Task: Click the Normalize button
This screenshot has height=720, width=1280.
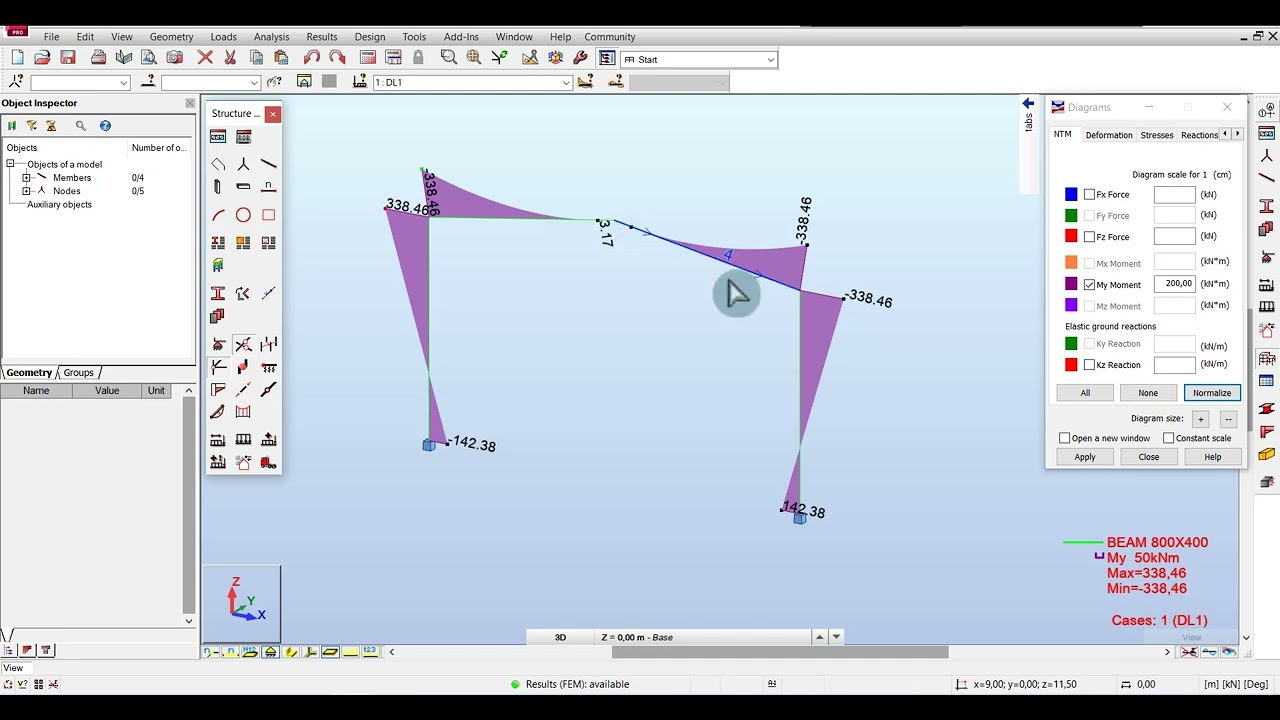Action: 1212,393
